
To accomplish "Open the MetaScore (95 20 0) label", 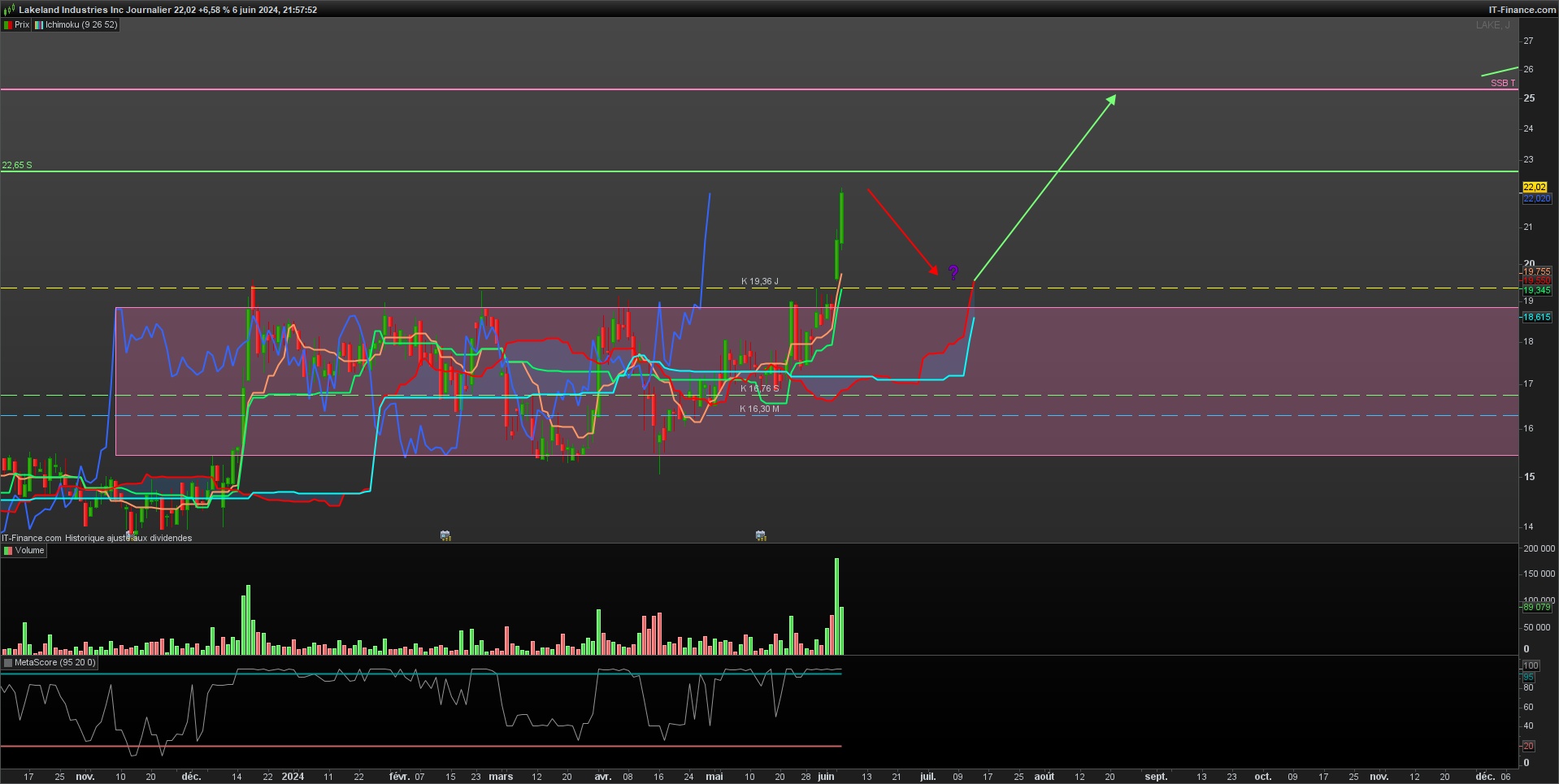I will click(55, 663).
